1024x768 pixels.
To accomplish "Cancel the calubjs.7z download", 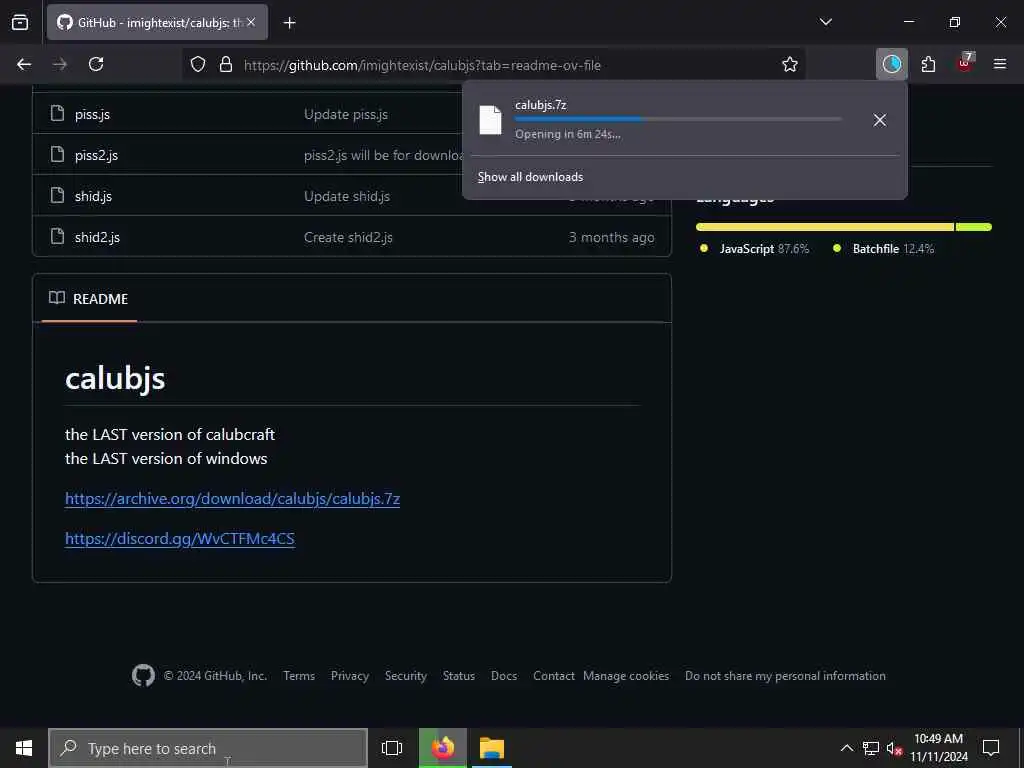I will tap(880, 120).
